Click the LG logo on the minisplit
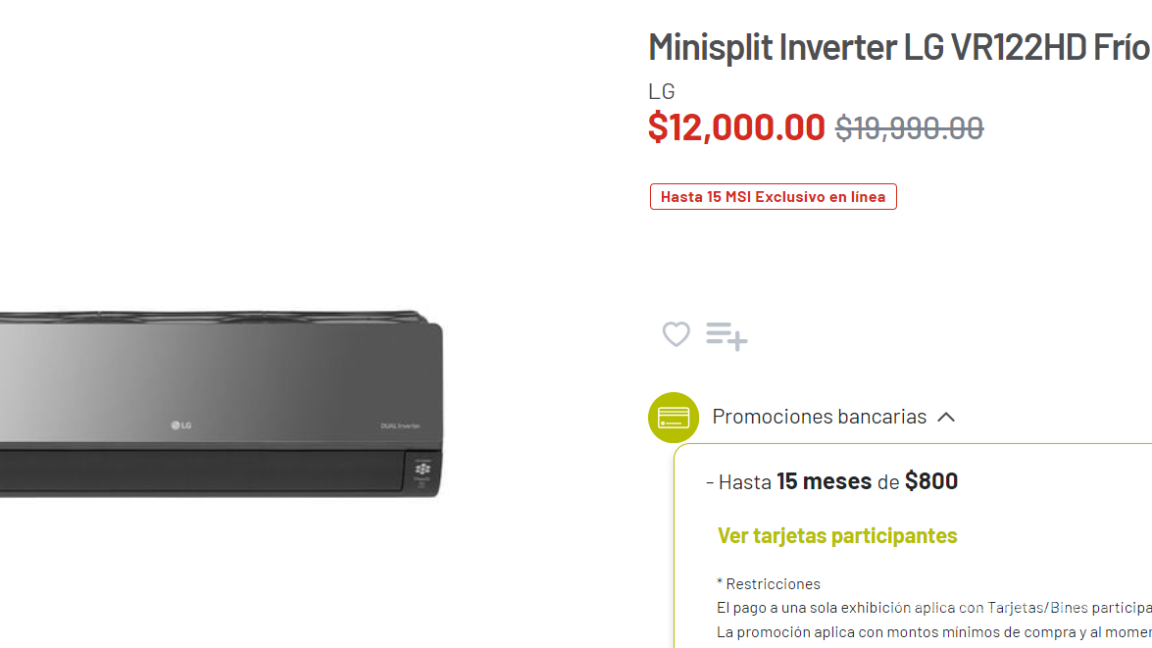 pyautogui.click(x=181, y=425)
